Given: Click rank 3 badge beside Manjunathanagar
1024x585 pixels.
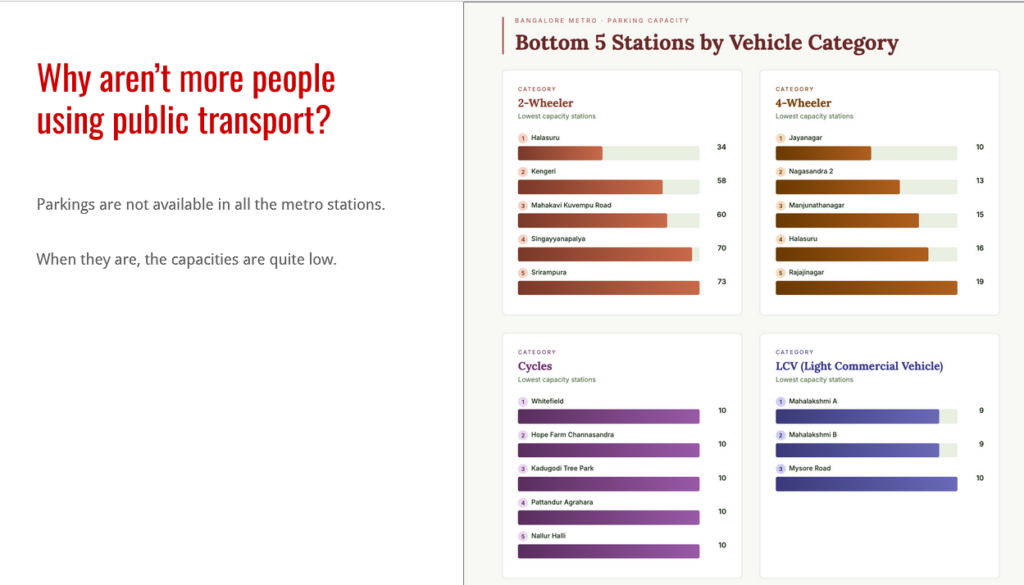Looking at the screenshot, I should click(x=780, y=205).
